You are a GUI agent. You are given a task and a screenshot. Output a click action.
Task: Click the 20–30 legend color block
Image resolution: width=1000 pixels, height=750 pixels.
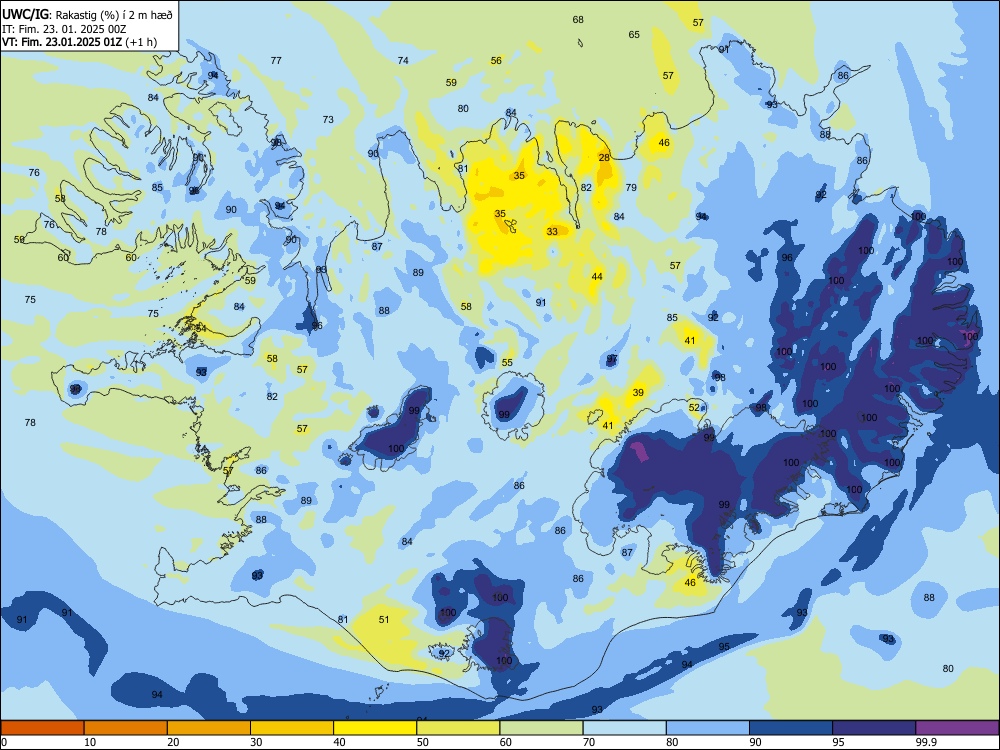209,728
